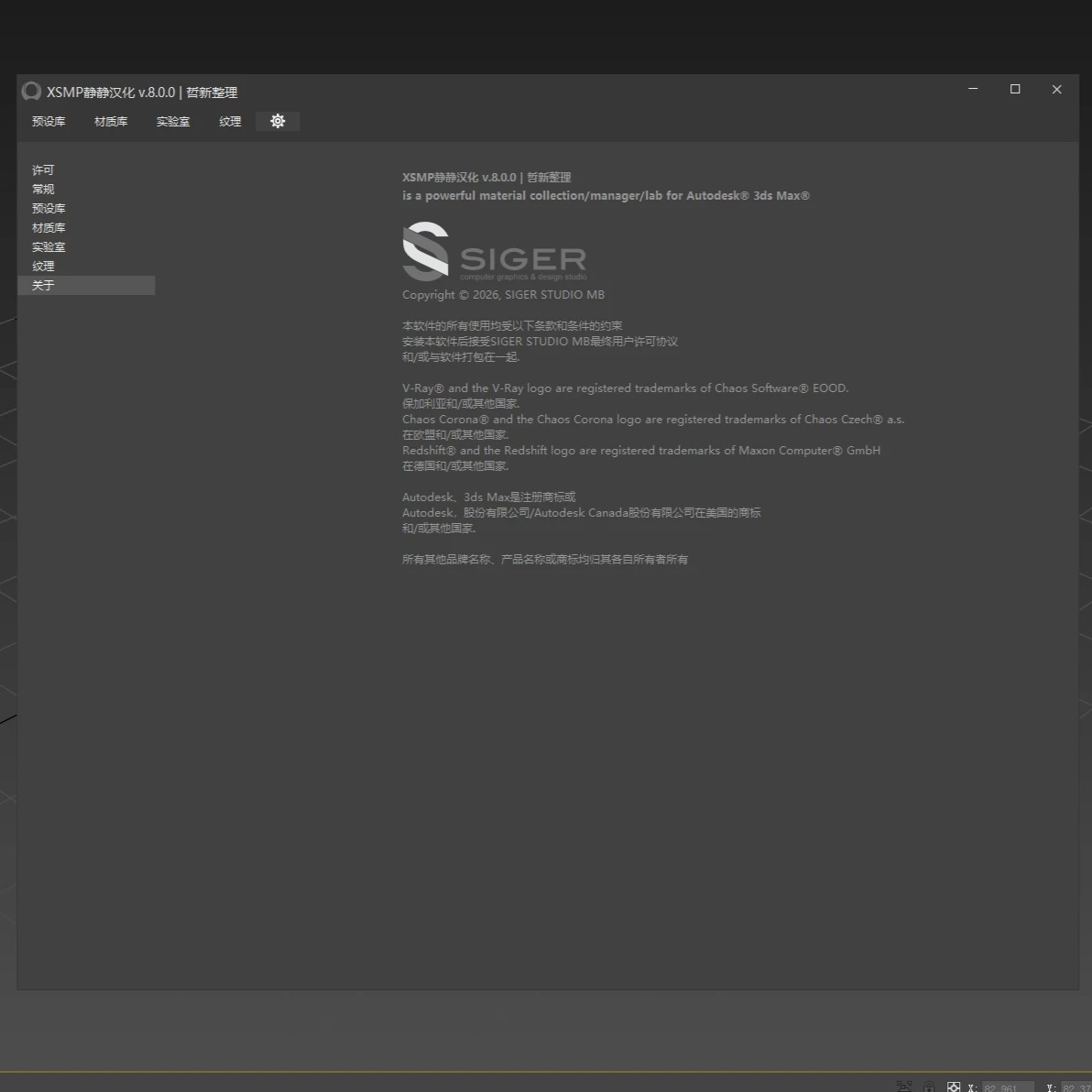This screenshot has height=1092, width=1092.
Task: Click the Copyright © 2026, SIGER STUDIO MB line
Action: click(x=503, y=295)
